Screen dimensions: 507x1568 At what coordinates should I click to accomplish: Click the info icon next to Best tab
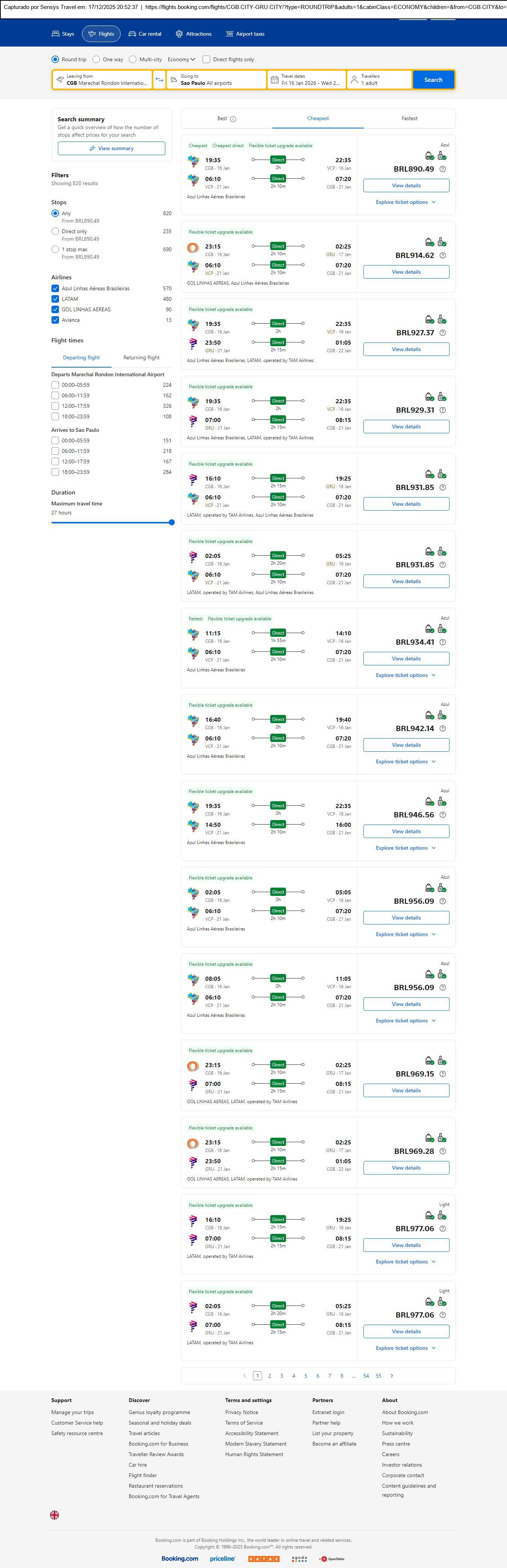pos(233,119)
